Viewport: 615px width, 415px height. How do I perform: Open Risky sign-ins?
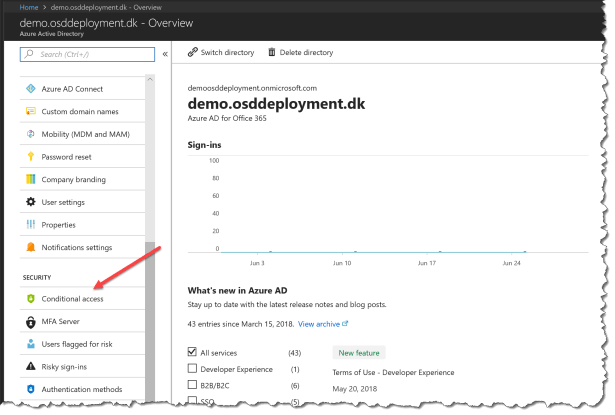(82, 367)
